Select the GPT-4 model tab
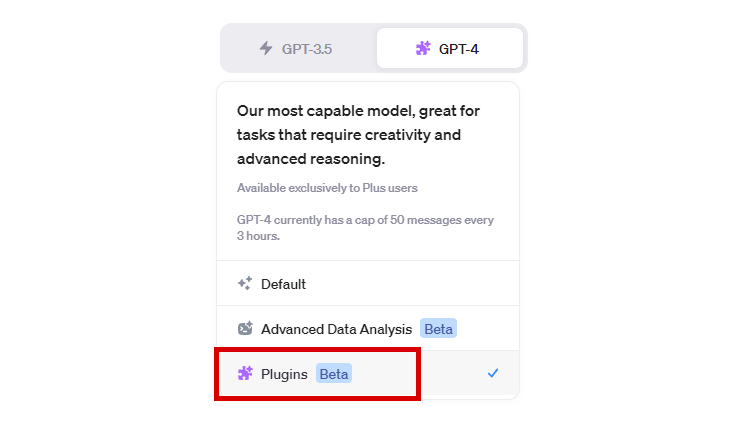 point(450,49)
